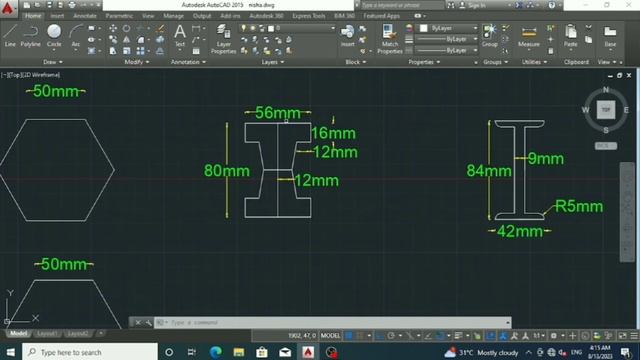Toggle Clean Screen in status bar
Viewport: 640px width, 360px height.
pos(622,336)
